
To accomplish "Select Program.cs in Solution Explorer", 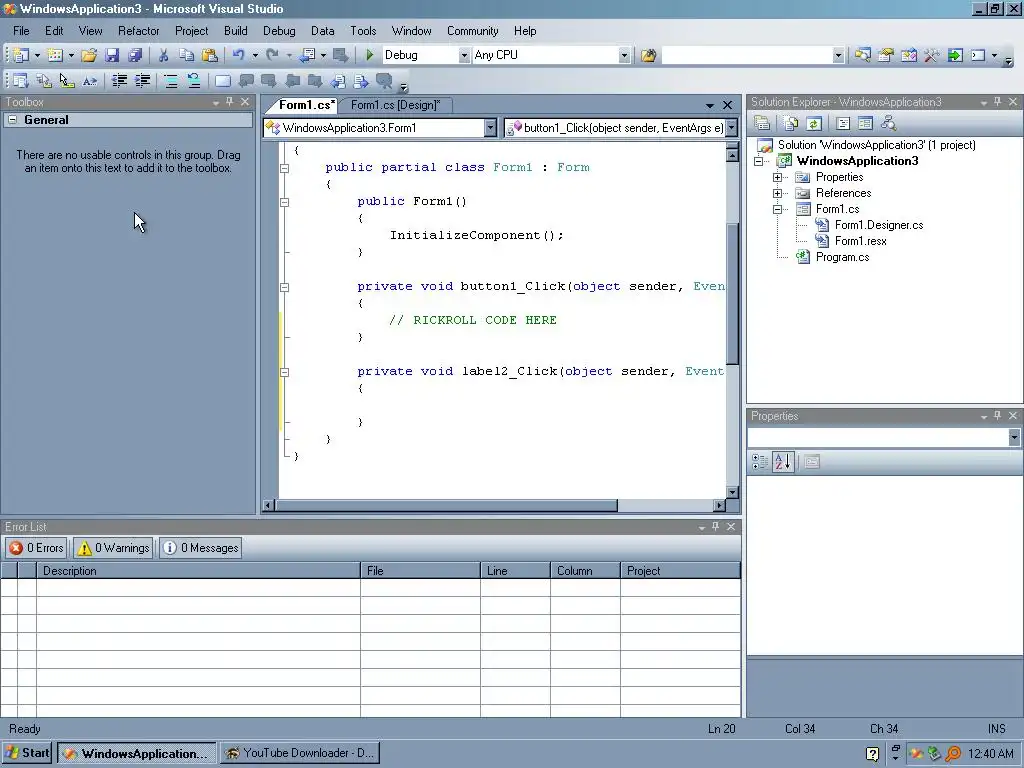I will (842, 257).
